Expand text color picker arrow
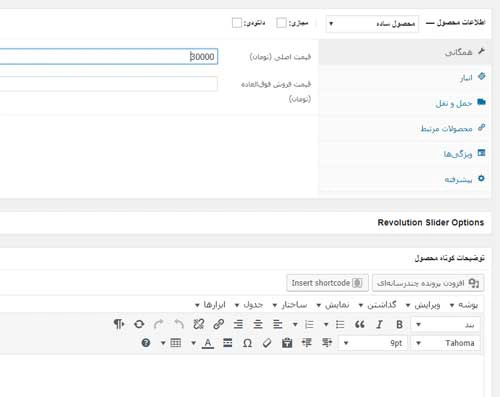 [193, 343]
